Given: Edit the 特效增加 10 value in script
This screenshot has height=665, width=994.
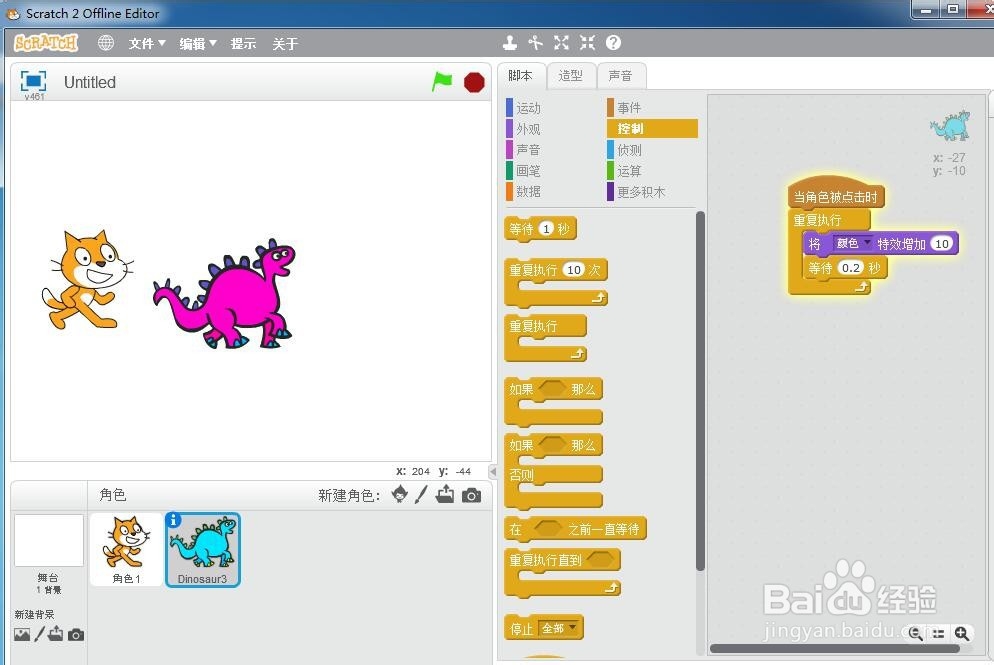Looking at the screenshot, I should click(942, 243).
